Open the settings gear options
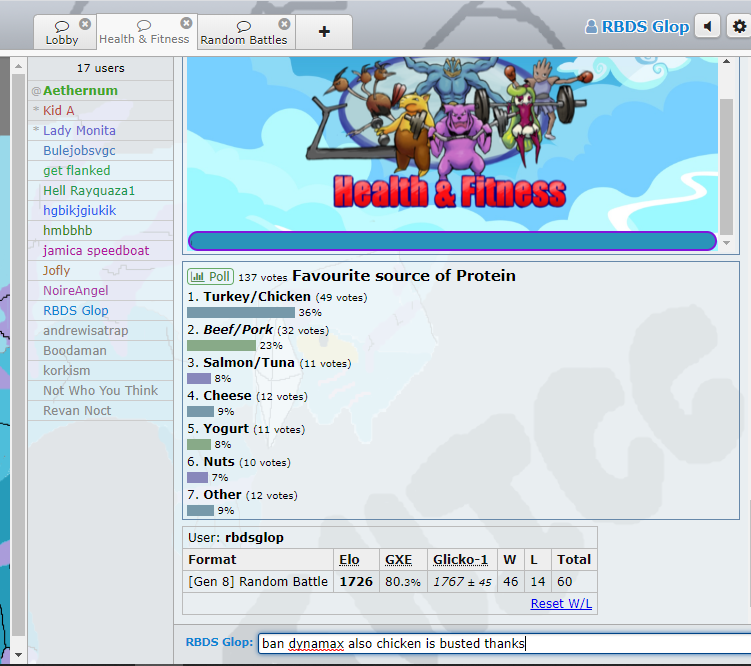The width and height of the screenshot is (751, 666). click(x=739, y=27)
